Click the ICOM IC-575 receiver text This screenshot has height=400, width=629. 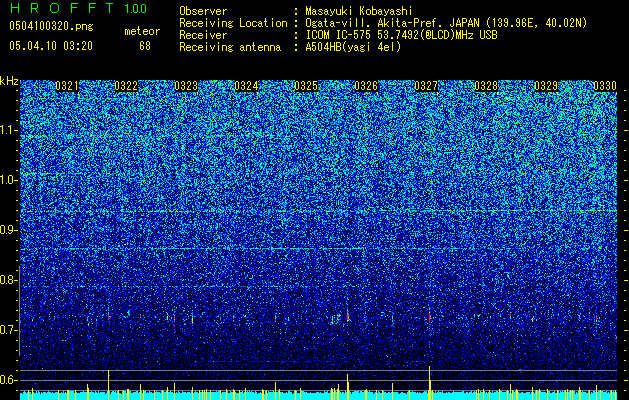point(402,35)
